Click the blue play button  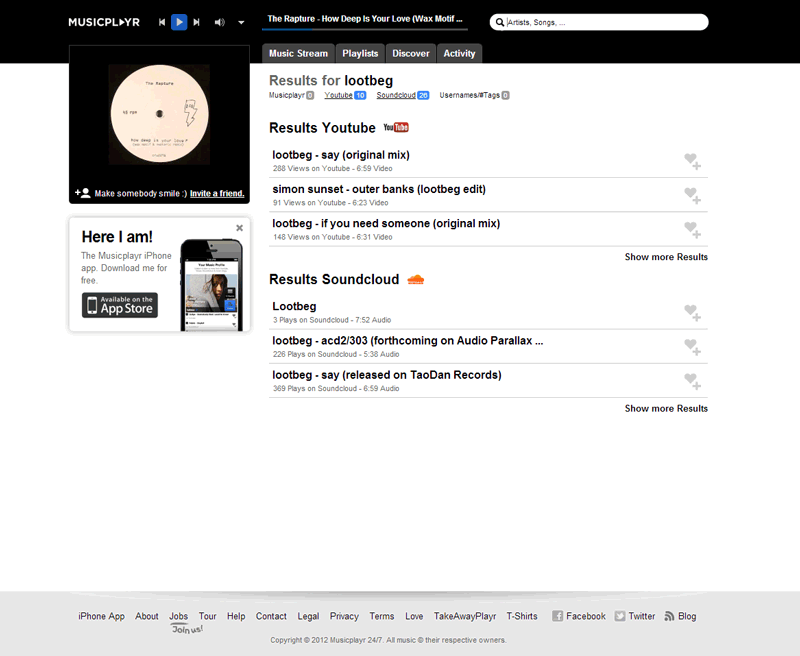point(179,22)
